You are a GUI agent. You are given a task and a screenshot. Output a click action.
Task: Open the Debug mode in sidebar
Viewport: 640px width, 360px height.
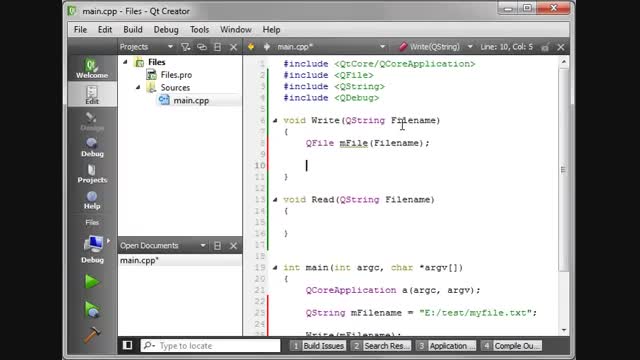click(x=92, y=147)
